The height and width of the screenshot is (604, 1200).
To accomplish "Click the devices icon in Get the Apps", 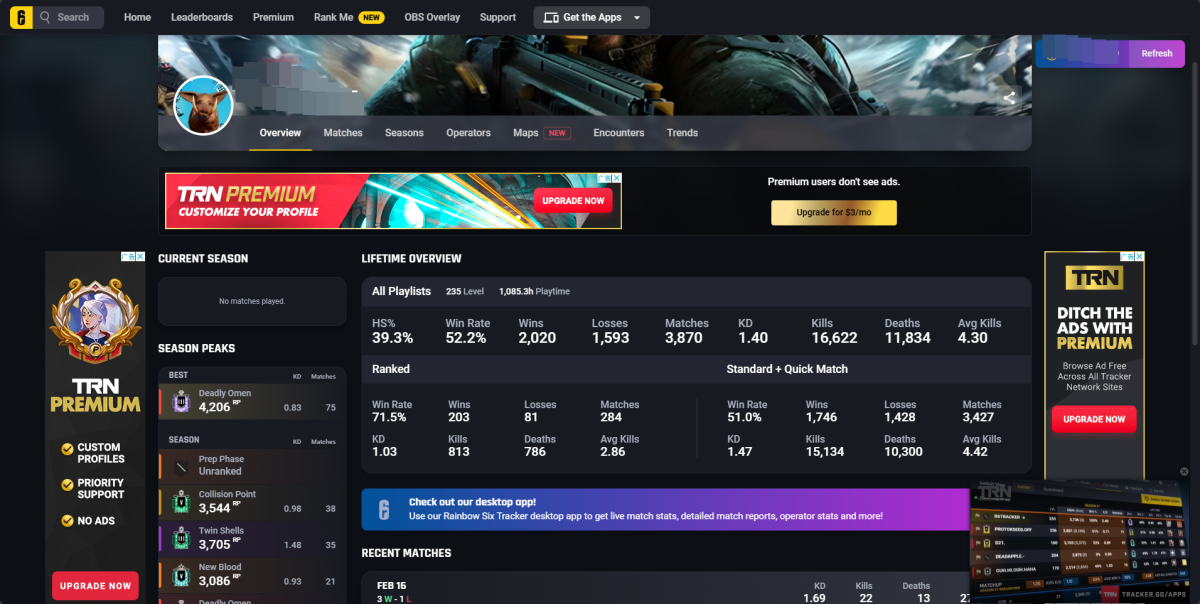I will (551, 17).
